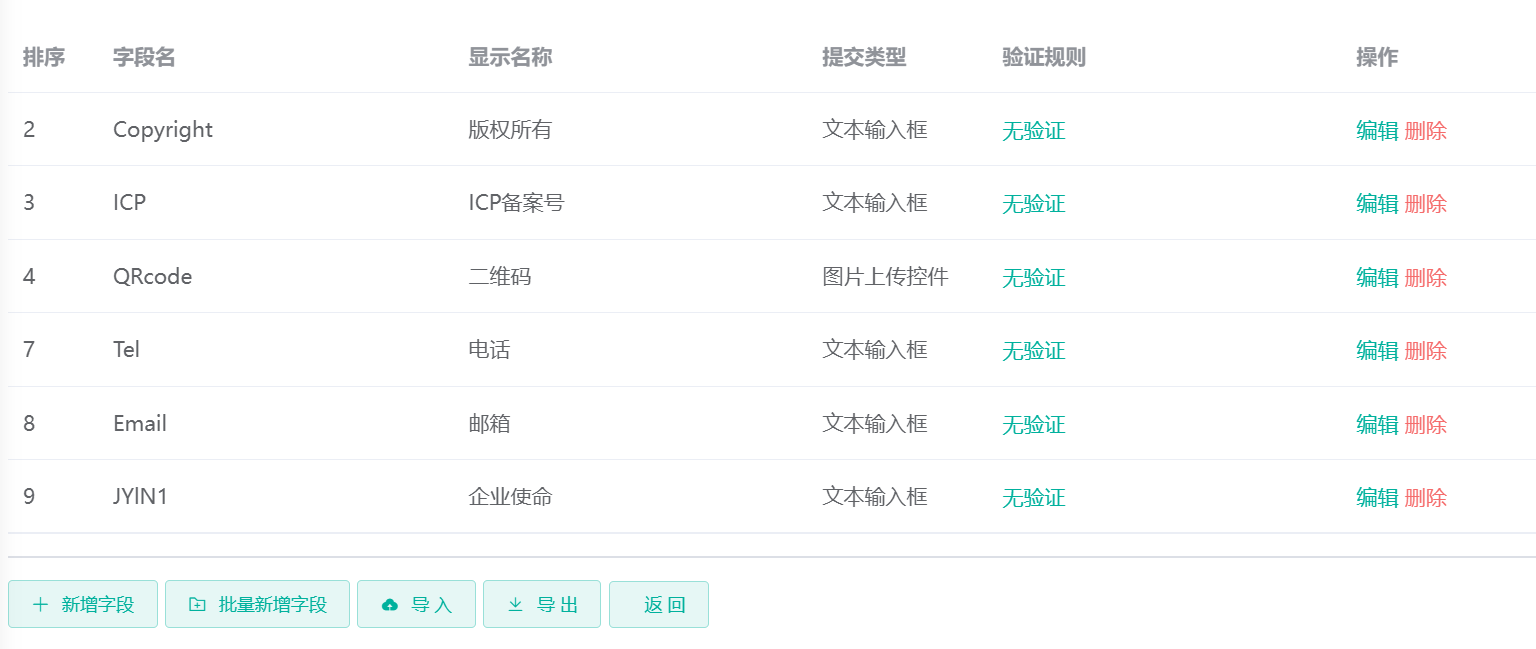Click the plus icon on 新增字段 button
Screen dimensions: 1536x649
40,604
